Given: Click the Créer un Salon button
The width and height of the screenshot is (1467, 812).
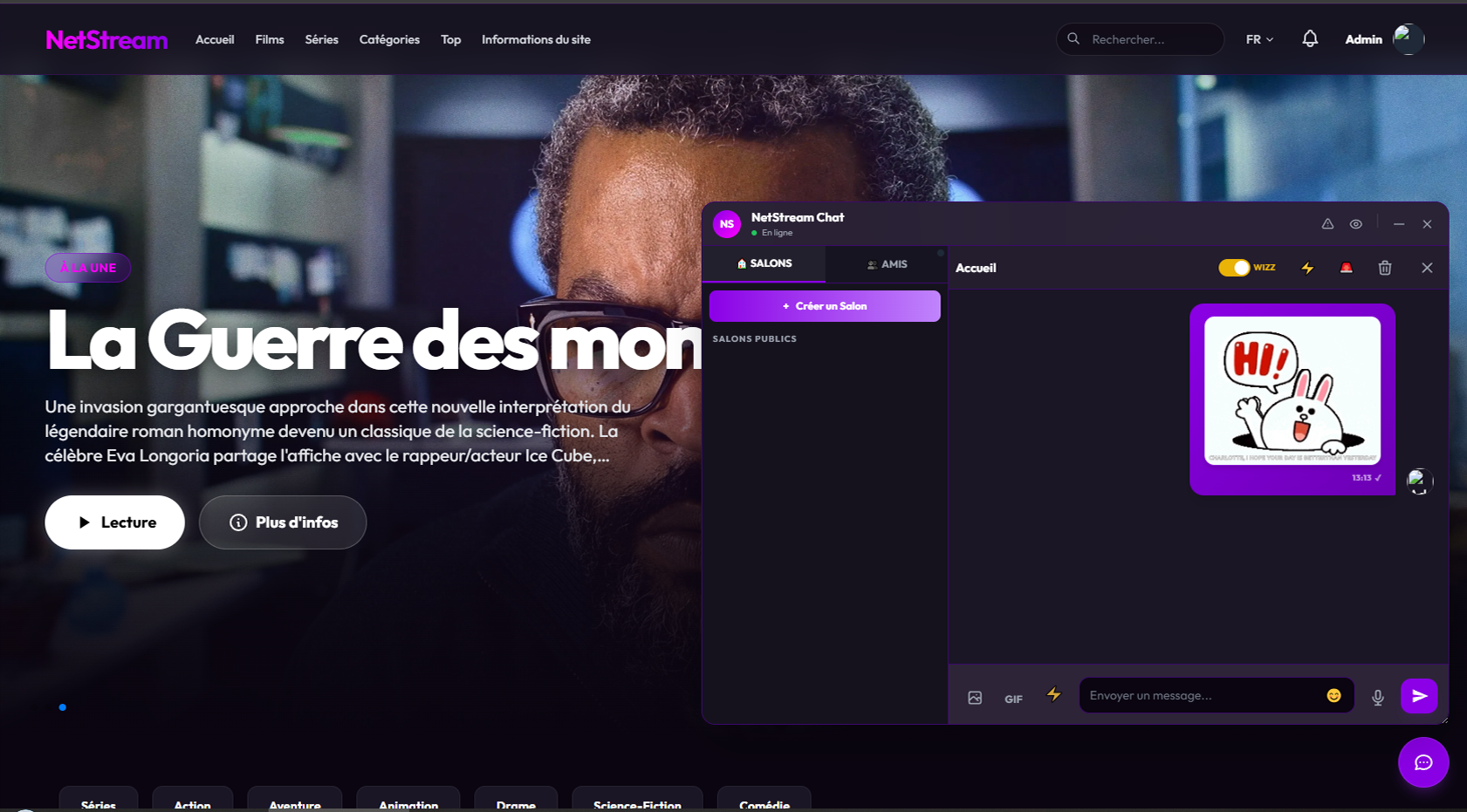Looking at the screenshot, I should [825, 306].
